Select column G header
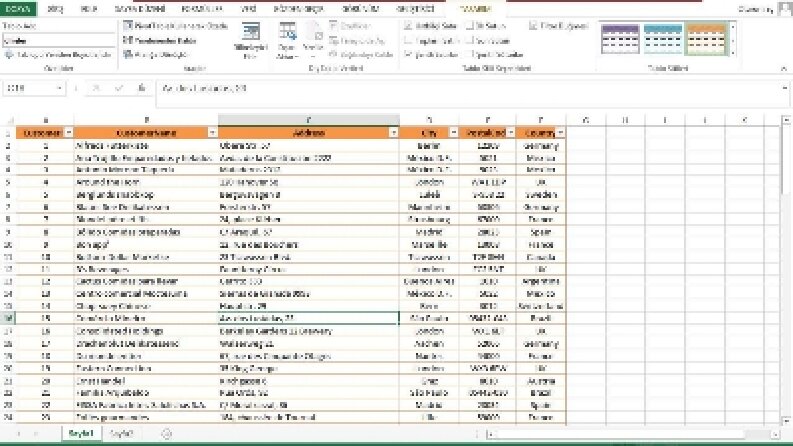This screenshot has height=446, width=793. coord(586,120)
